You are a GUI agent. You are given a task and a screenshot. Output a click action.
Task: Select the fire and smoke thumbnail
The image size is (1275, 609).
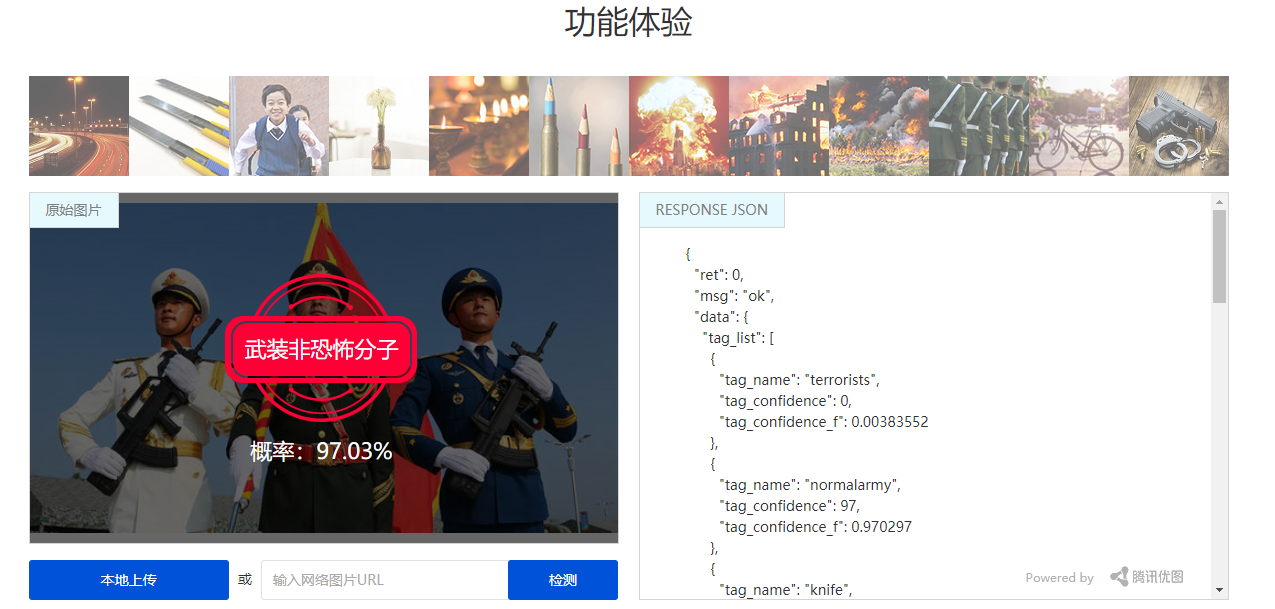pos(879,126)
